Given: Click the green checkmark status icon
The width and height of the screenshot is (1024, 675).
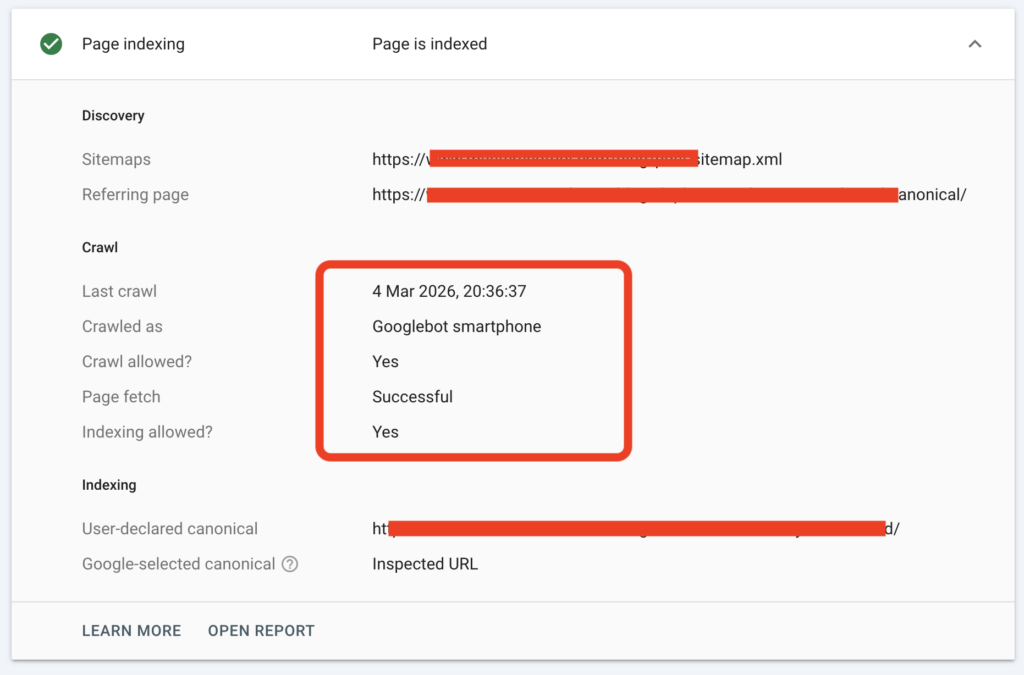Looking at the screenshot, I should click(50, 43).
